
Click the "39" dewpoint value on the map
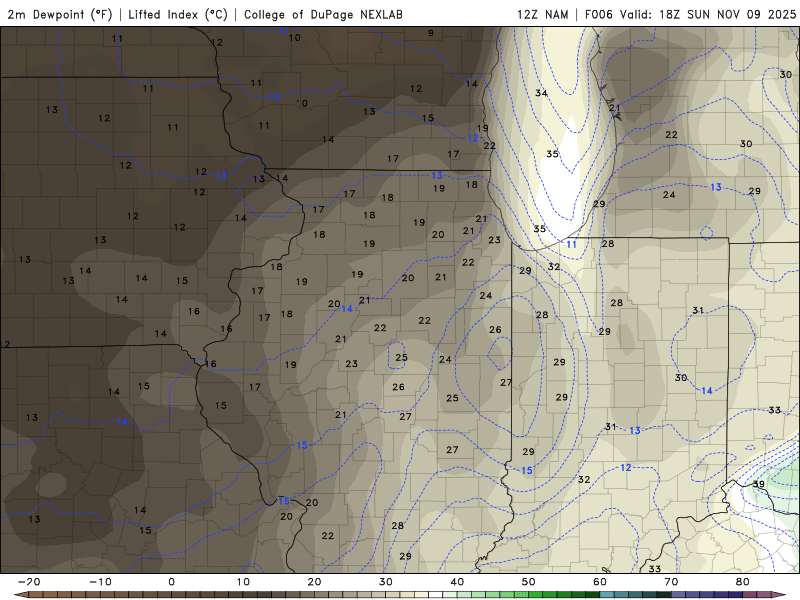[759, 484]
